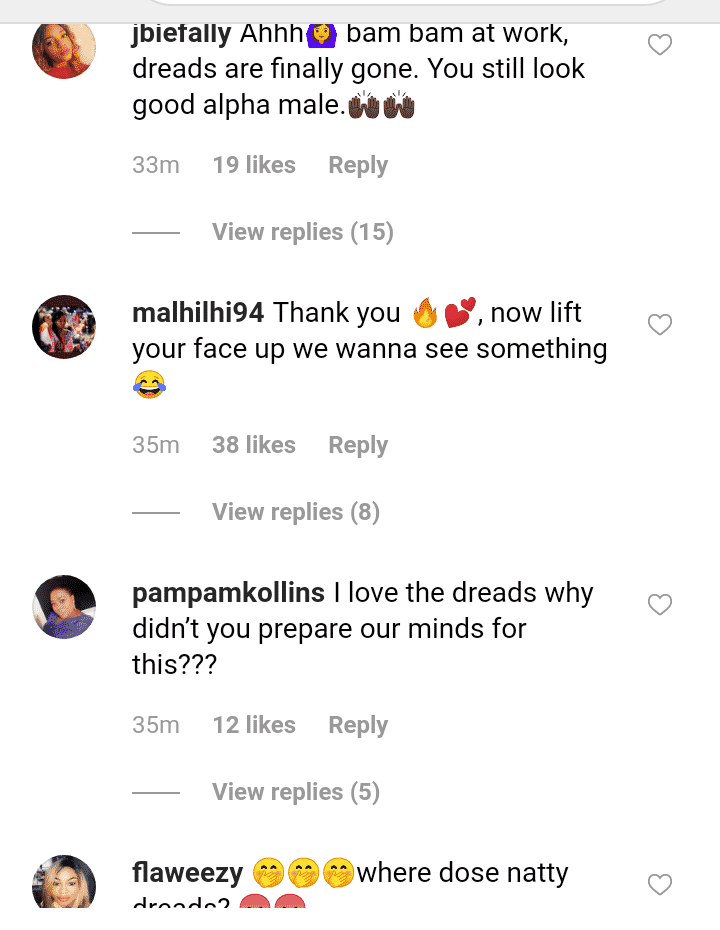Open jbiefally username link
This screenshot has height=930, width=720.
pyautogui.click(x=182, y=33)
